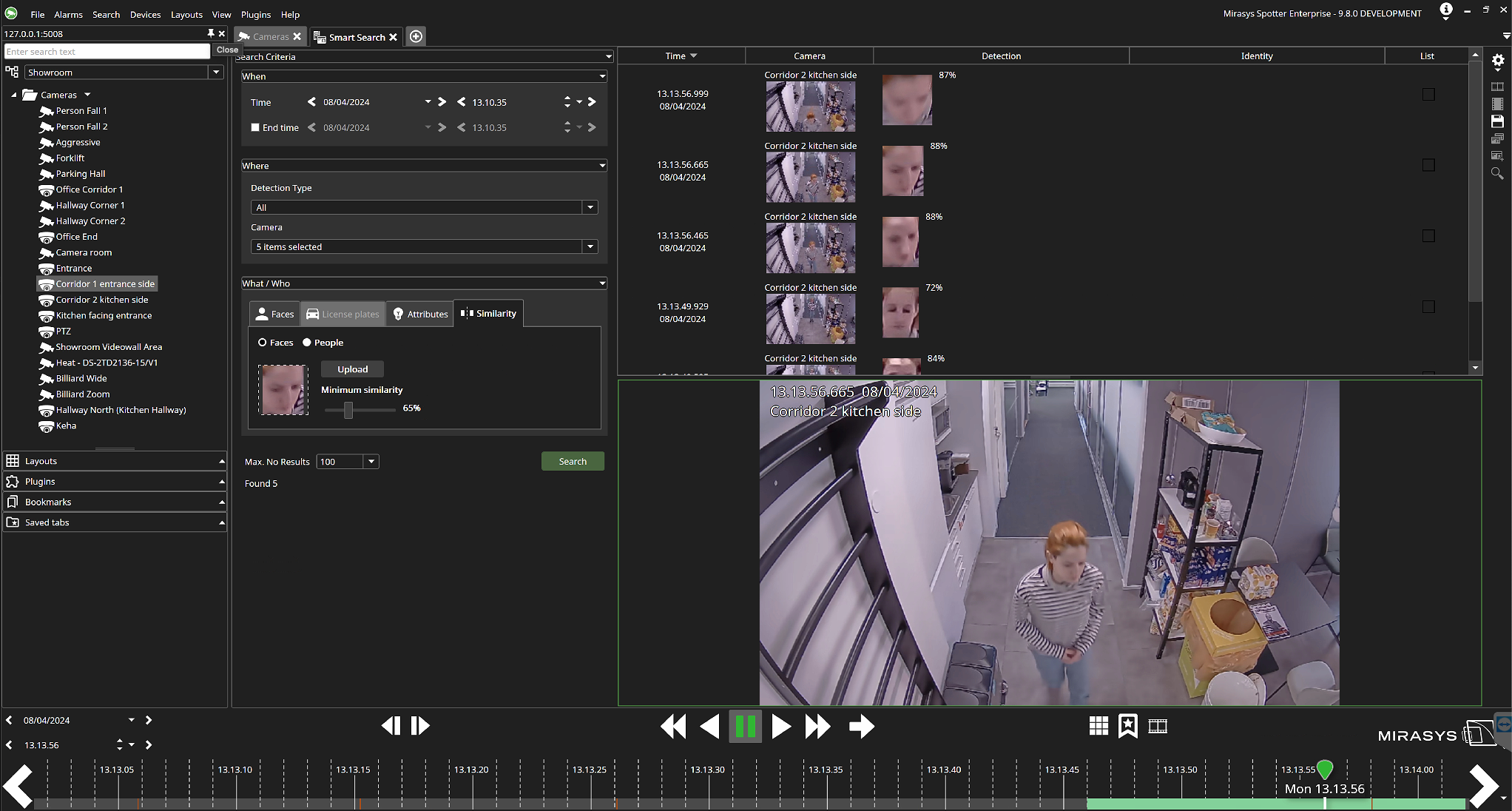This screenshot has height=811, width=1512.
Task: Enable the End time checkbox
Action: (x=255, y=127)
